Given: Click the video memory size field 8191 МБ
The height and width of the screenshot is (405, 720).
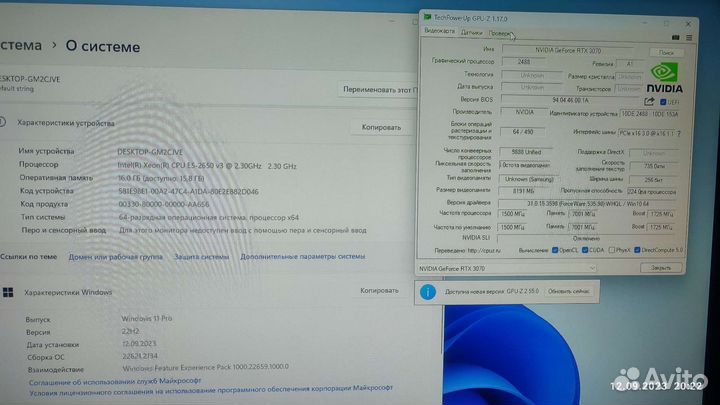Looking at the screenshot, I should click(524, 191).
